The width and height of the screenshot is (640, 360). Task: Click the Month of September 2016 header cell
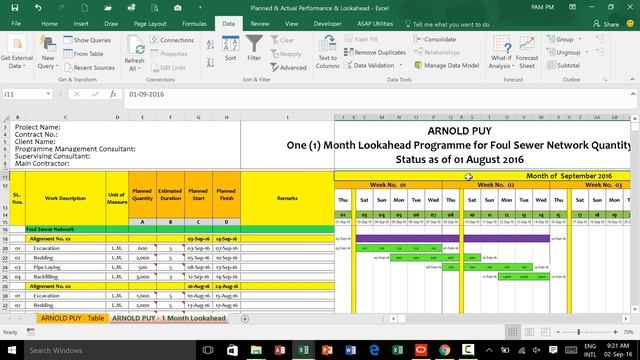482,176
